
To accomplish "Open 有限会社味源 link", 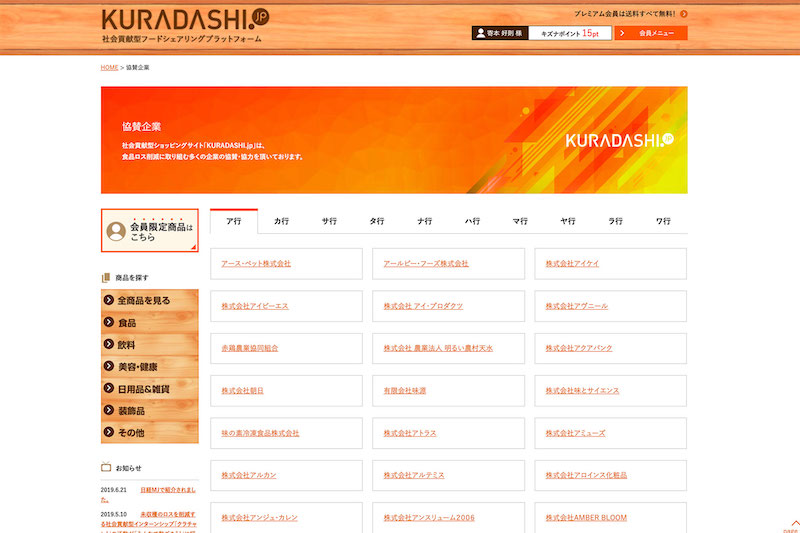I will [x=405, y=391].
